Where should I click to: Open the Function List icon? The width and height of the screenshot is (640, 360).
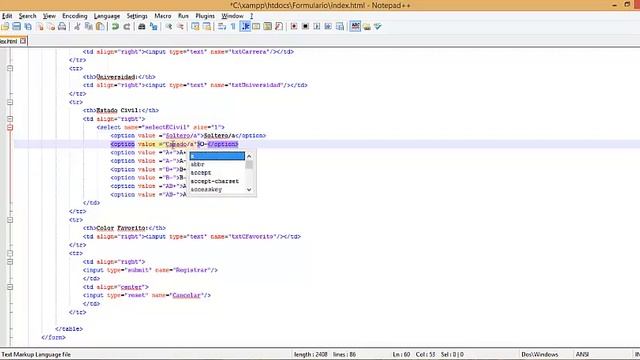click(279, 27)
